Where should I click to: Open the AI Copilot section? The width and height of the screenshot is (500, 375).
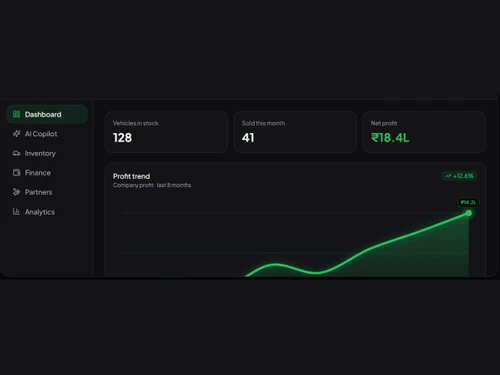(47, 134)
